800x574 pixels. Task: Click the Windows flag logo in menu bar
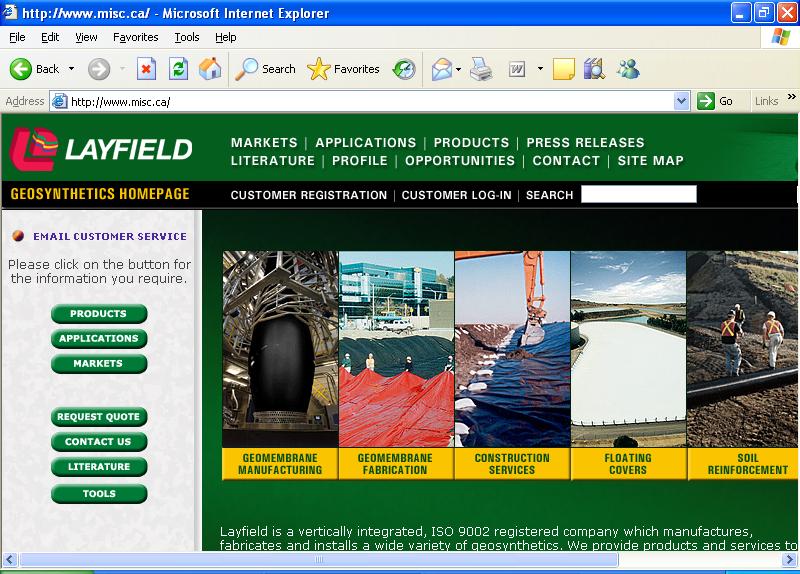click(x=781, y=37)
